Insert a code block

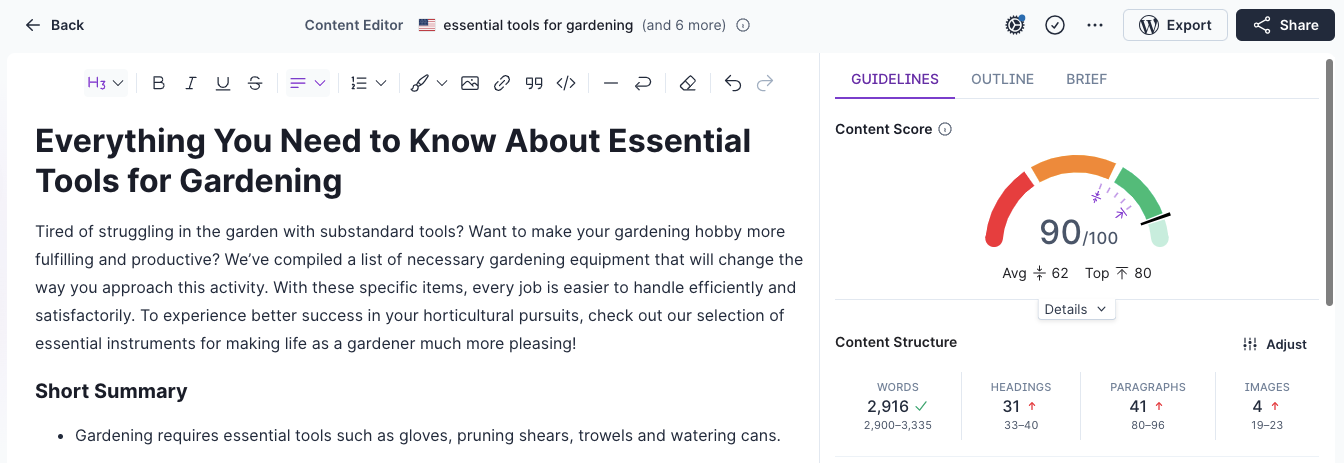[x=566, y=83]
